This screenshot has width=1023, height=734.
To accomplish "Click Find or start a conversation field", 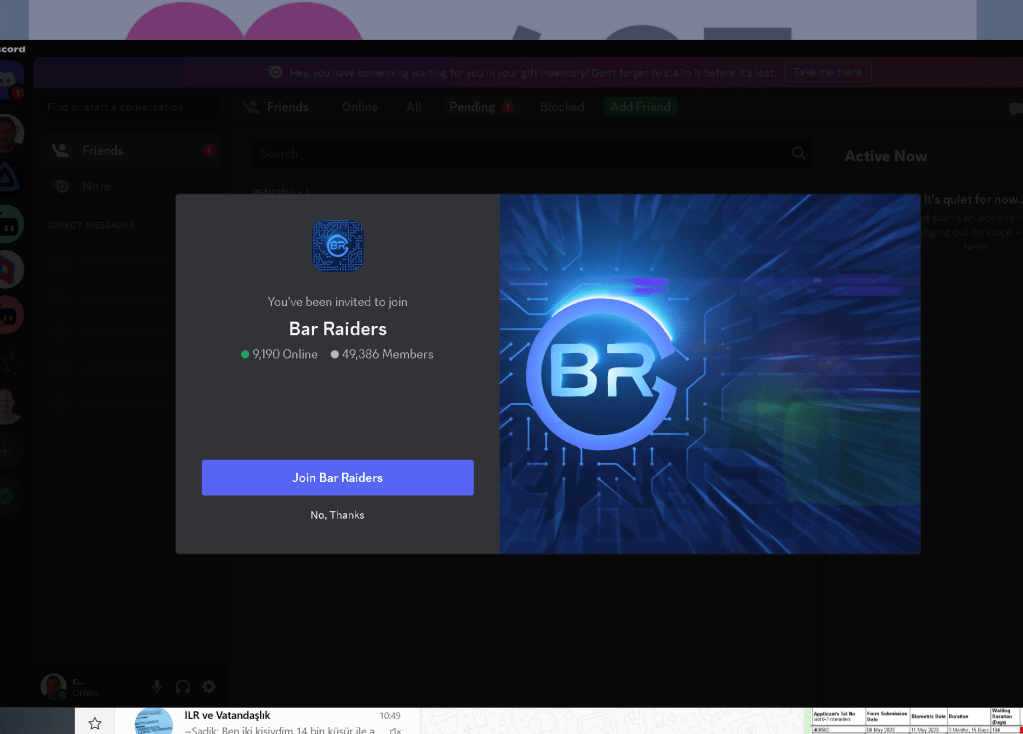I will pyautogui.click(x=129, y=107).
